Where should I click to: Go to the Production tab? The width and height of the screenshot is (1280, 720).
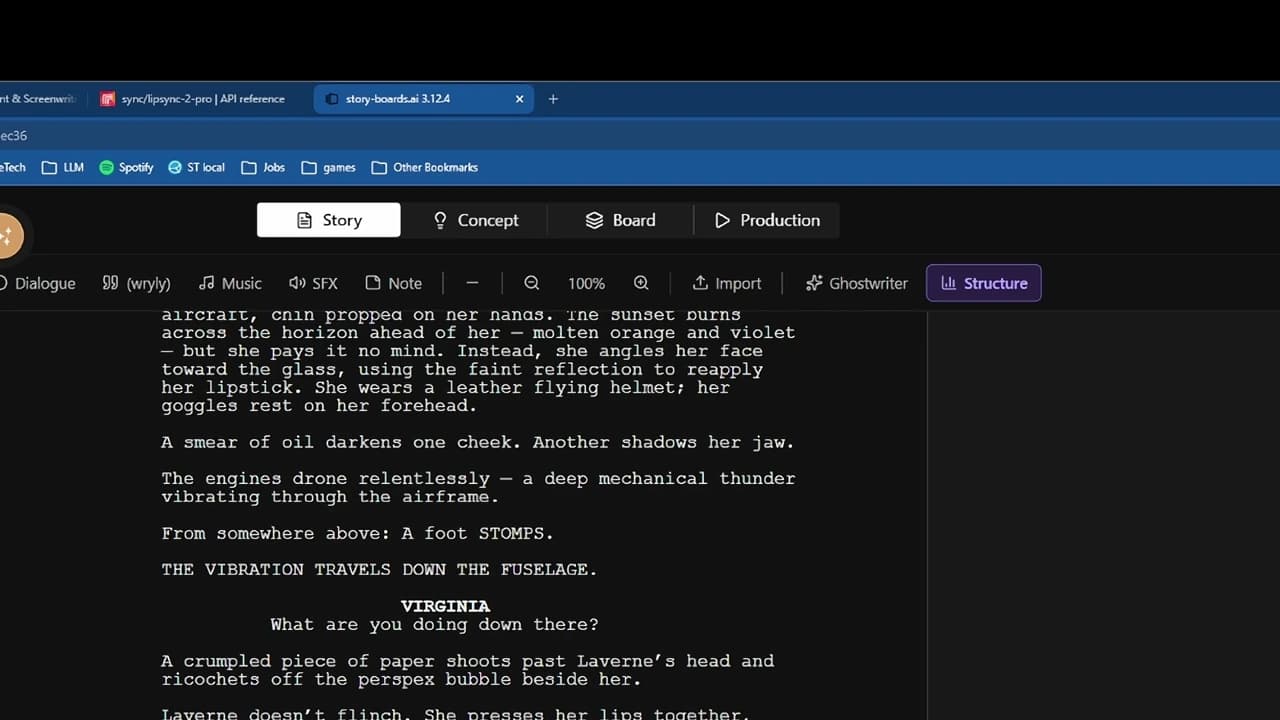[767, 220]
